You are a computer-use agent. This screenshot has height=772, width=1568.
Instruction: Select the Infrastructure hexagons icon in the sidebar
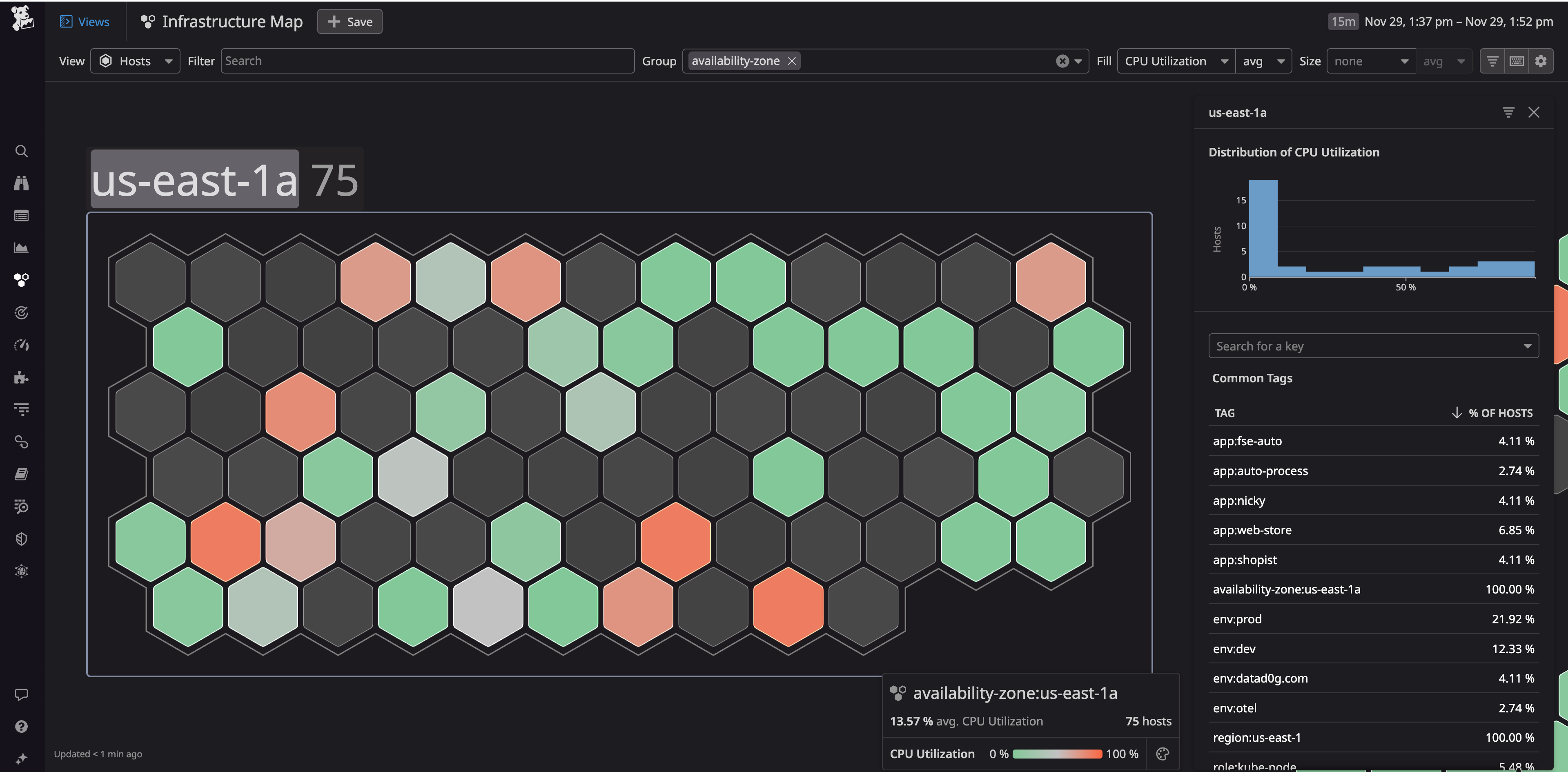(21, 280)
